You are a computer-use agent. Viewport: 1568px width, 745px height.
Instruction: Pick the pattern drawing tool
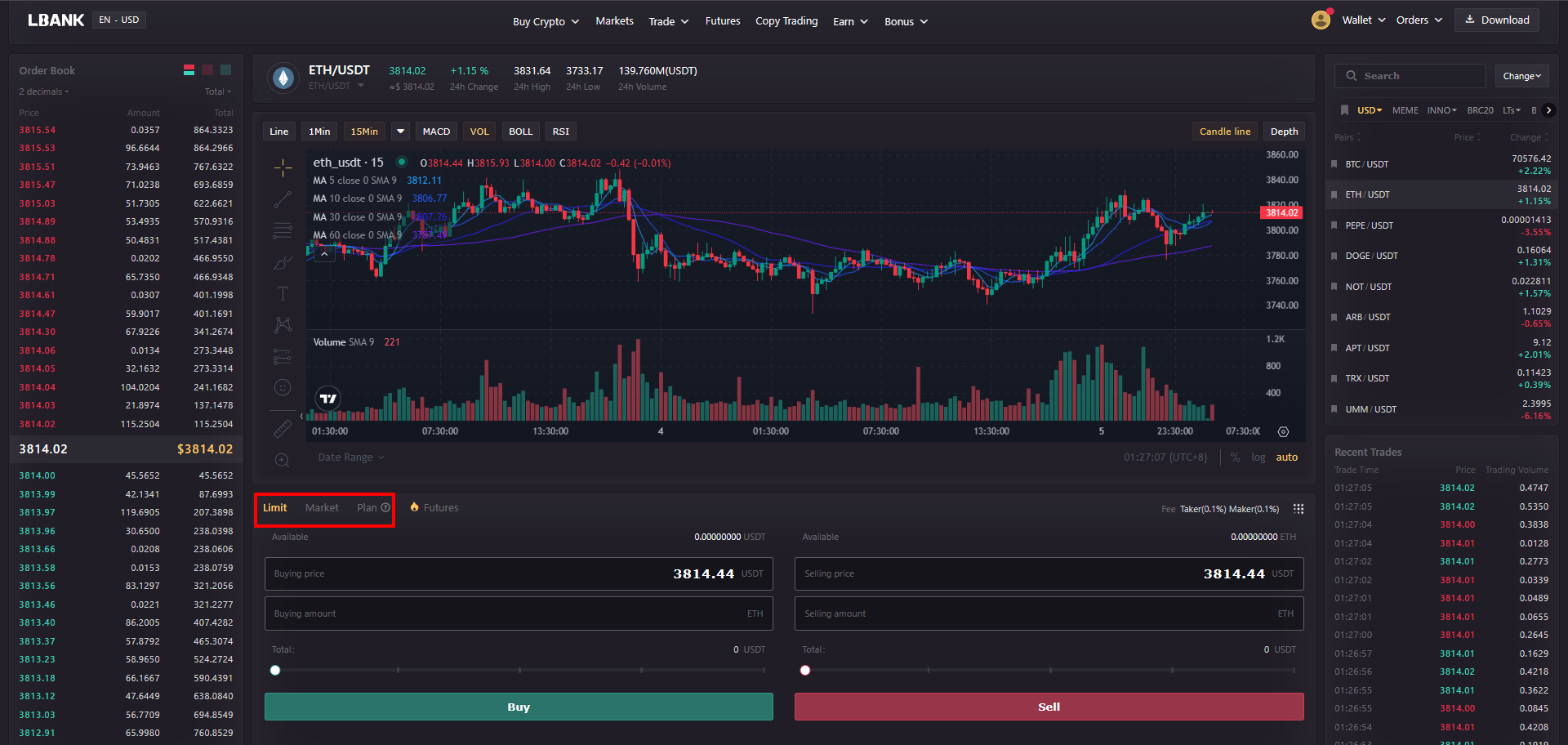pyautogui.click(x=283, y=325)
